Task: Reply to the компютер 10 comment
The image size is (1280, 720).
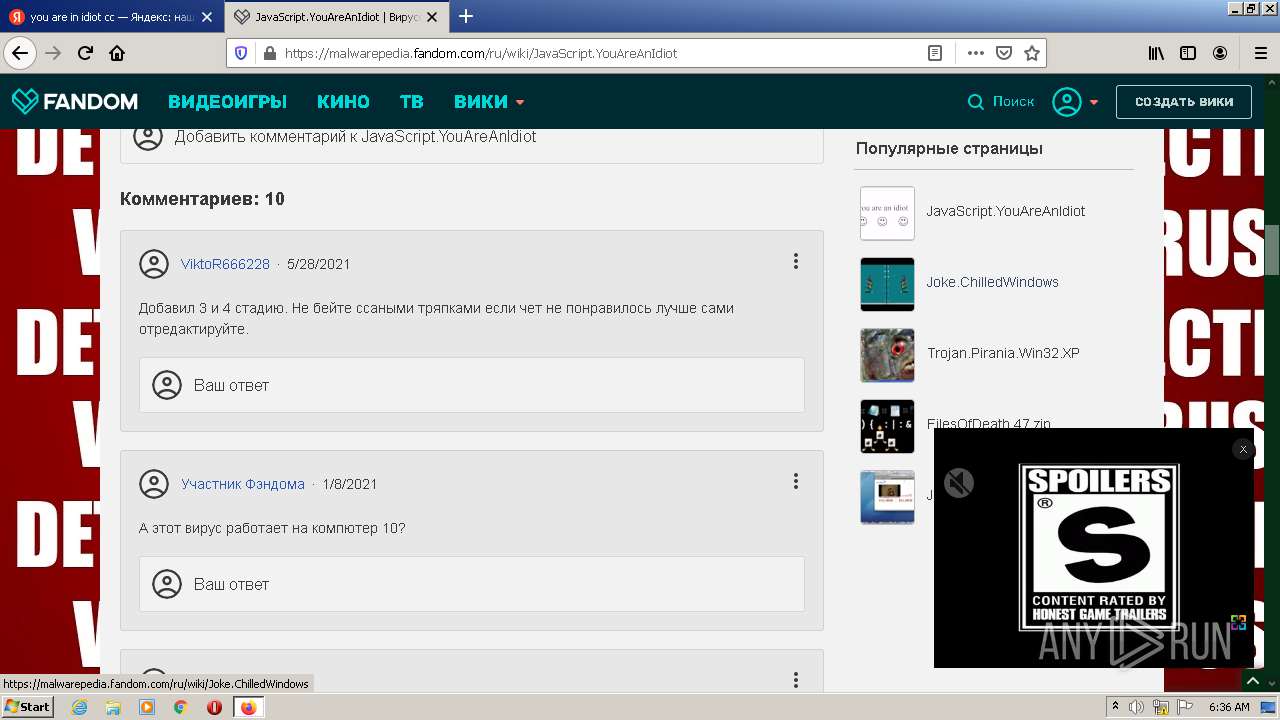Action: pos(471,584)
